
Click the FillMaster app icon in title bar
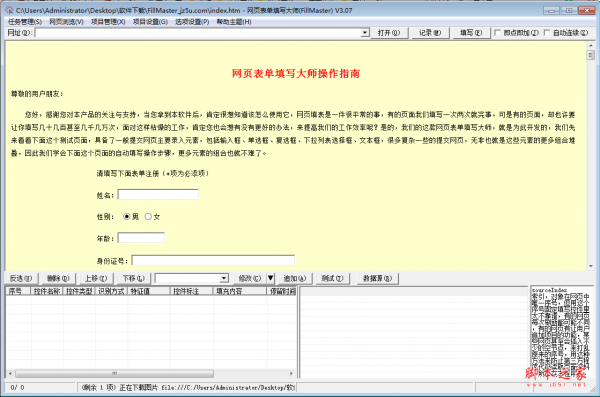tap(10, 10)
